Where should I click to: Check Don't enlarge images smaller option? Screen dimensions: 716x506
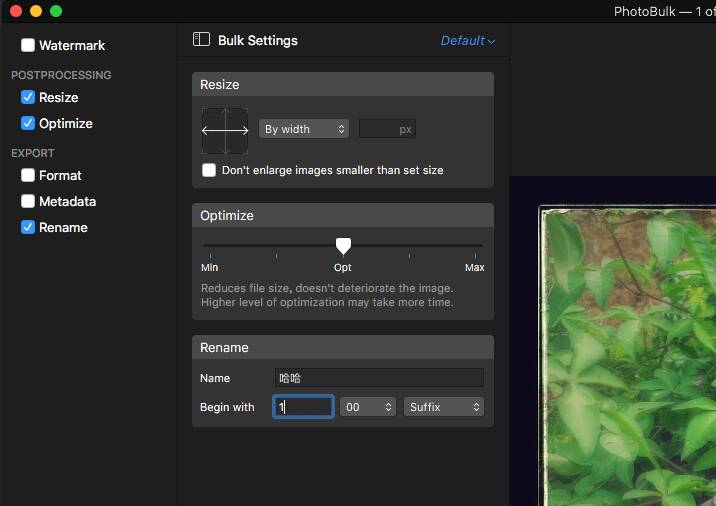click(209, 170)
